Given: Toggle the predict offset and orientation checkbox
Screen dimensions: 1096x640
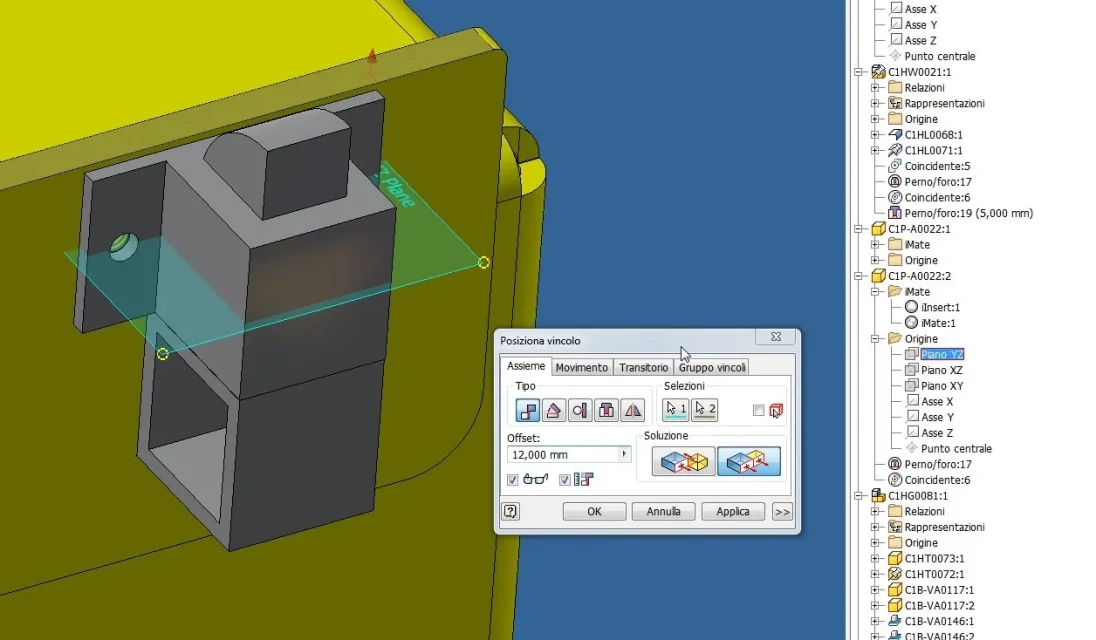Looking at the screenshot, I should tap(565, 480).
